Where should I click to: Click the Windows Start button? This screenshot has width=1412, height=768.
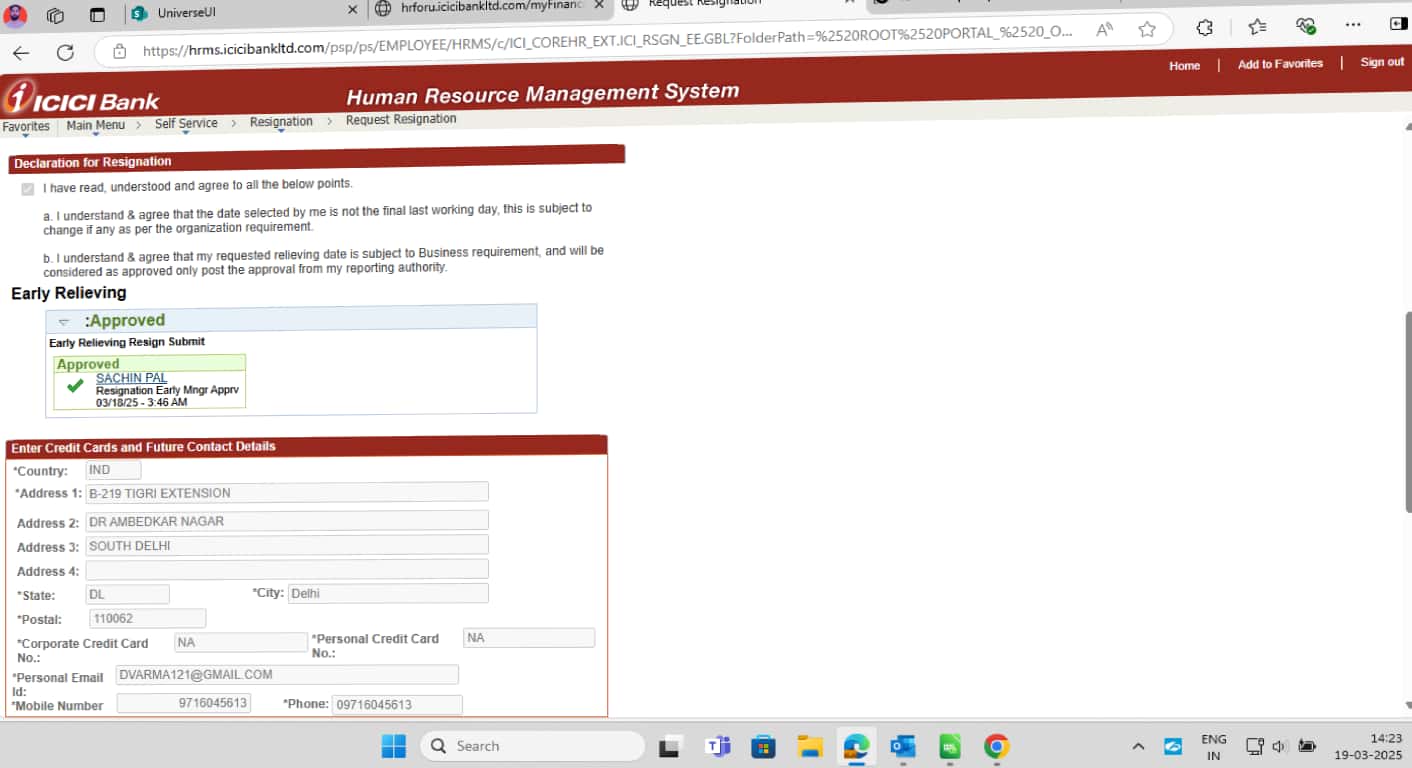point(393,746)
